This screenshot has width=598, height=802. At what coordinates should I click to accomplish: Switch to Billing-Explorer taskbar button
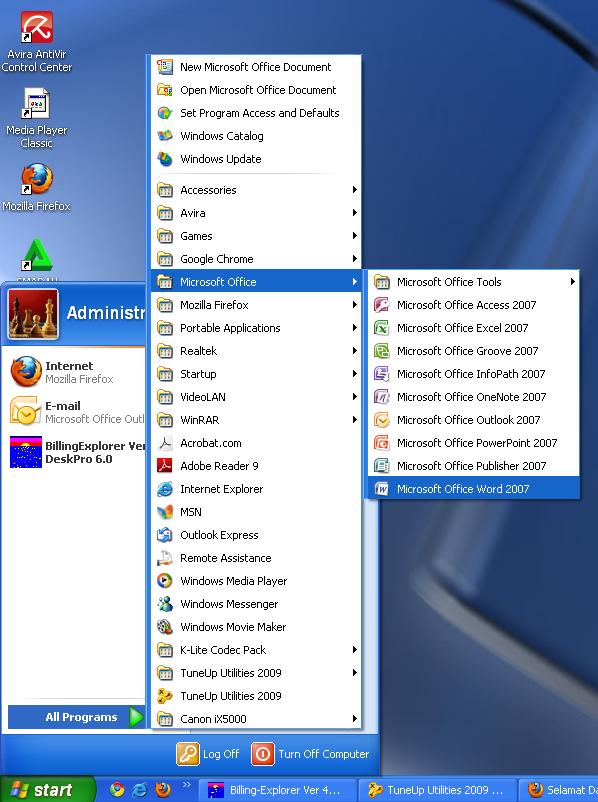coord(277,790)
